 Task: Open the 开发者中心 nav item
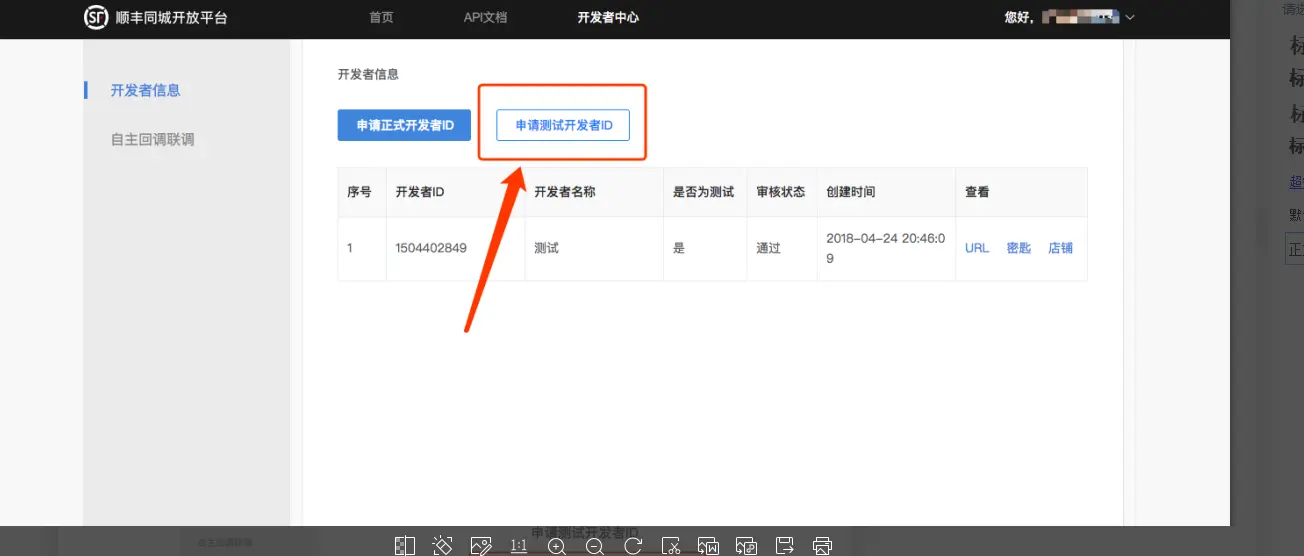point(608,17)
